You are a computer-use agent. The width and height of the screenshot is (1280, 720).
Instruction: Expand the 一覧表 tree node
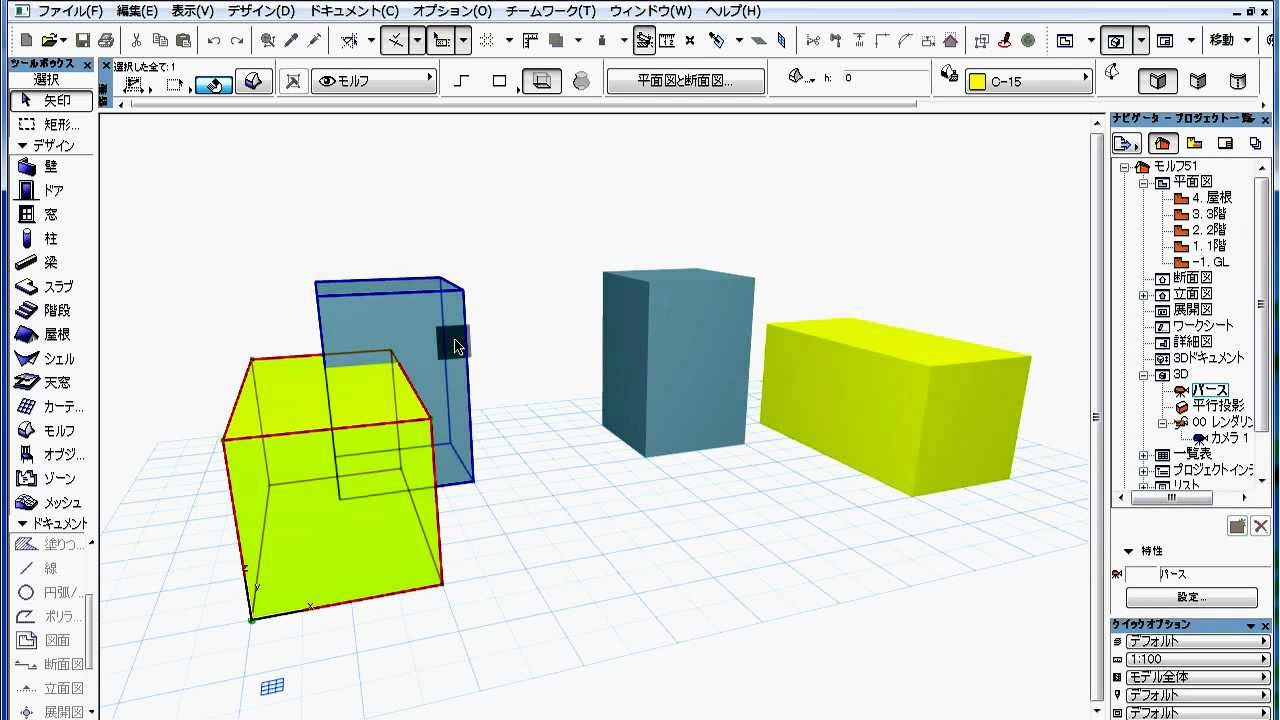[x=1144, y=455]
